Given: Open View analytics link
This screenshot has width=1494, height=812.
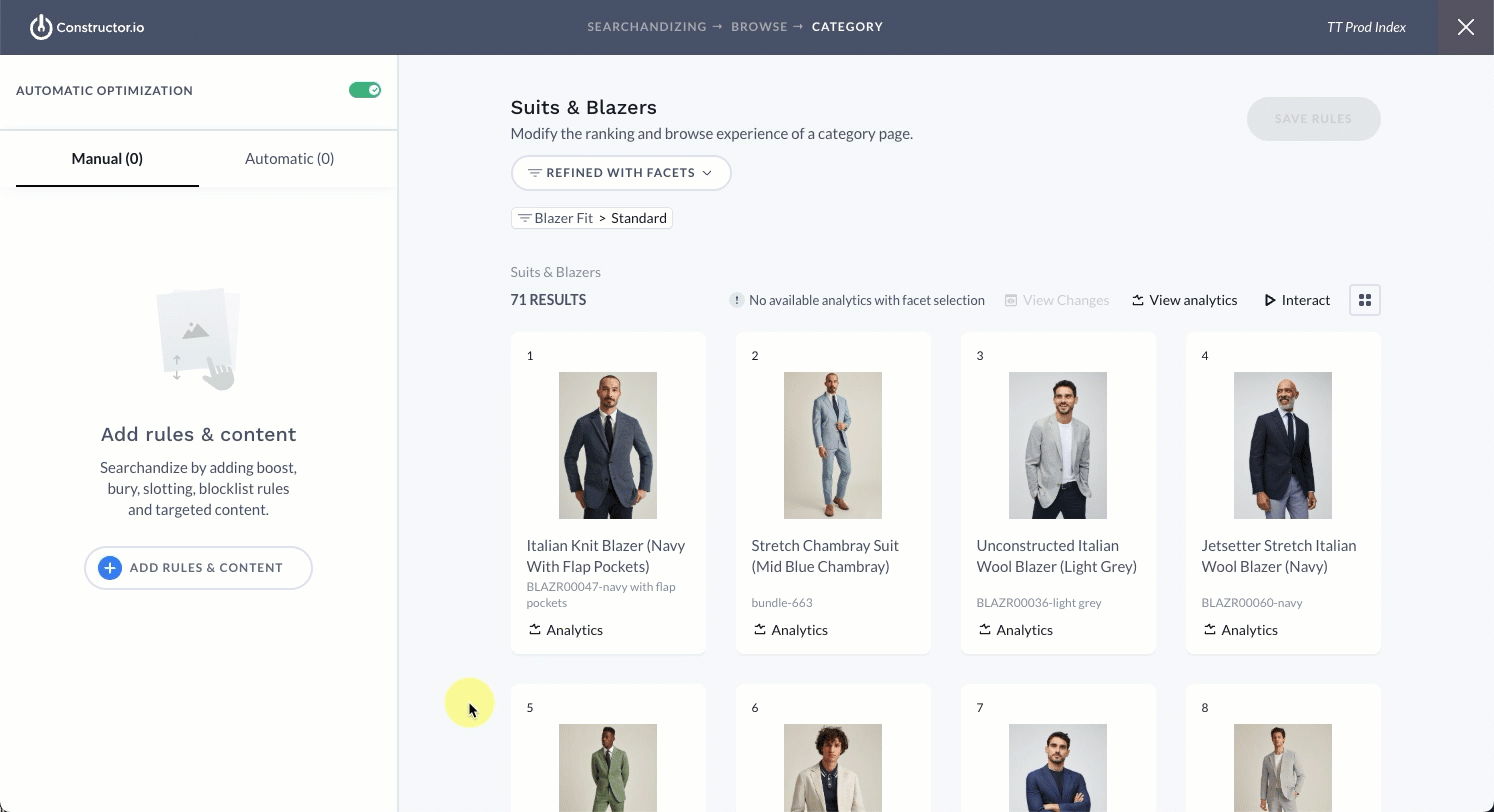Looking at the screenshot, I should pos(1184,300).
